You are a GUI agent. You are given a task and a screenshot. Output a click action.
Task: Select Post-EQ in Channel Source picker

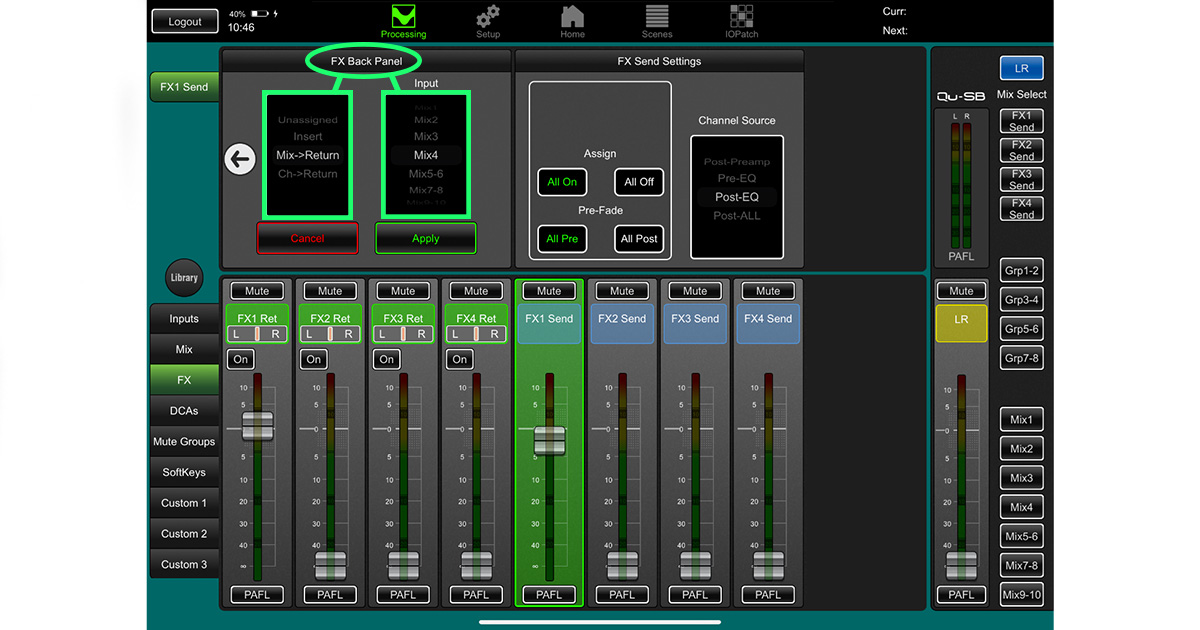[x=737, y=197]
